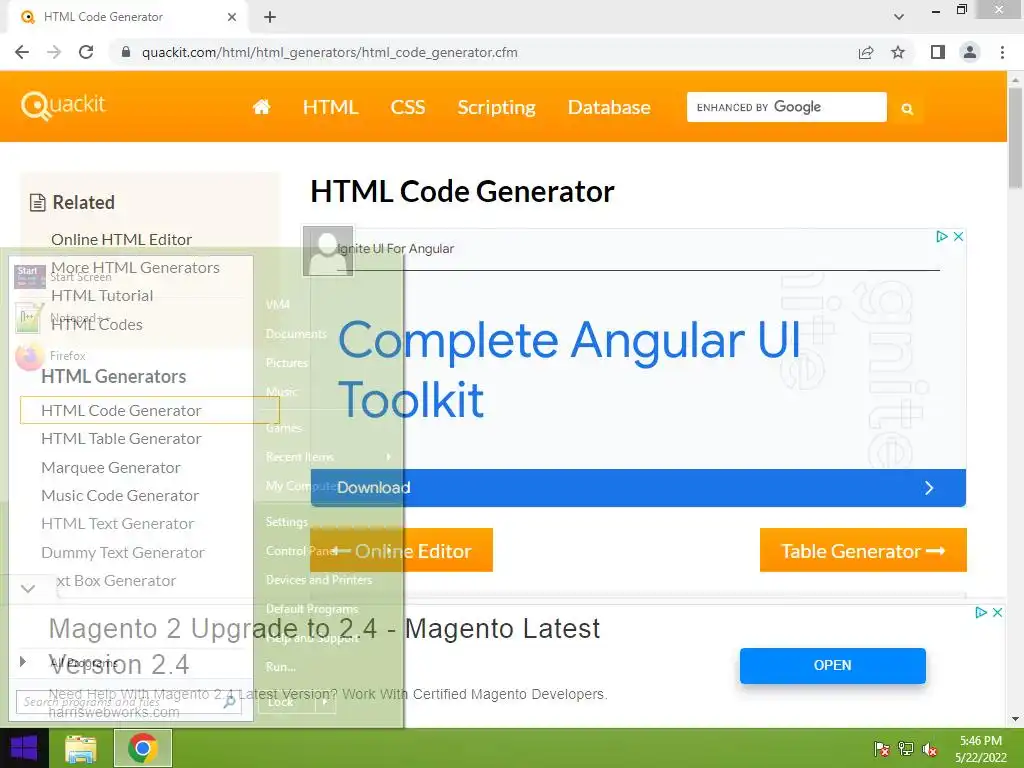Image resolution: width=1024 pixels, height=768 pixels.
Task: Open the tab search chevron in Chrome's title bar
Action: pyautogui.click(x=899, y=17)
